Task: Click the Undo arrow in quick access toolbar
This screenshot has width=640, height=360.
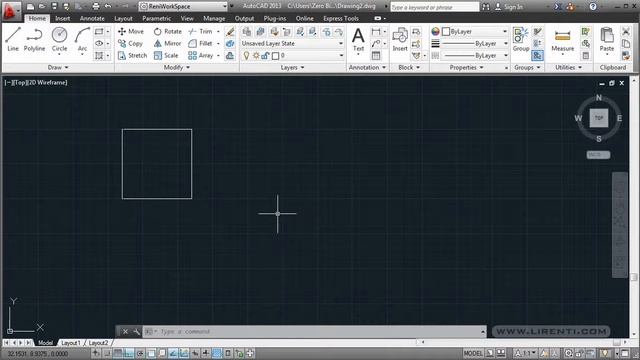Action: [x=108, y=6]
